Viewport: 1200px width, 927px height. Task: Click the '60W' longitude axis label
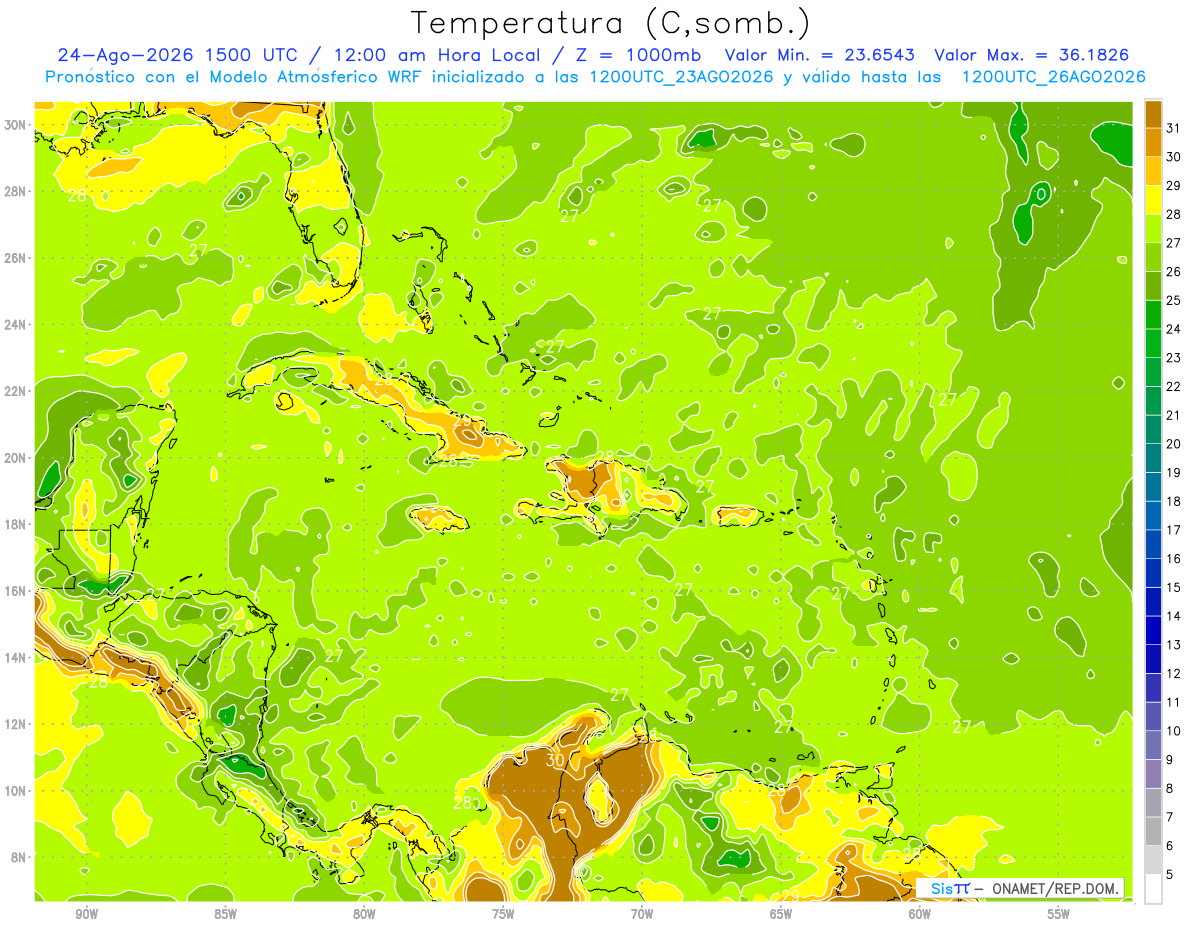pyautogui.click(x=920, y=914)
